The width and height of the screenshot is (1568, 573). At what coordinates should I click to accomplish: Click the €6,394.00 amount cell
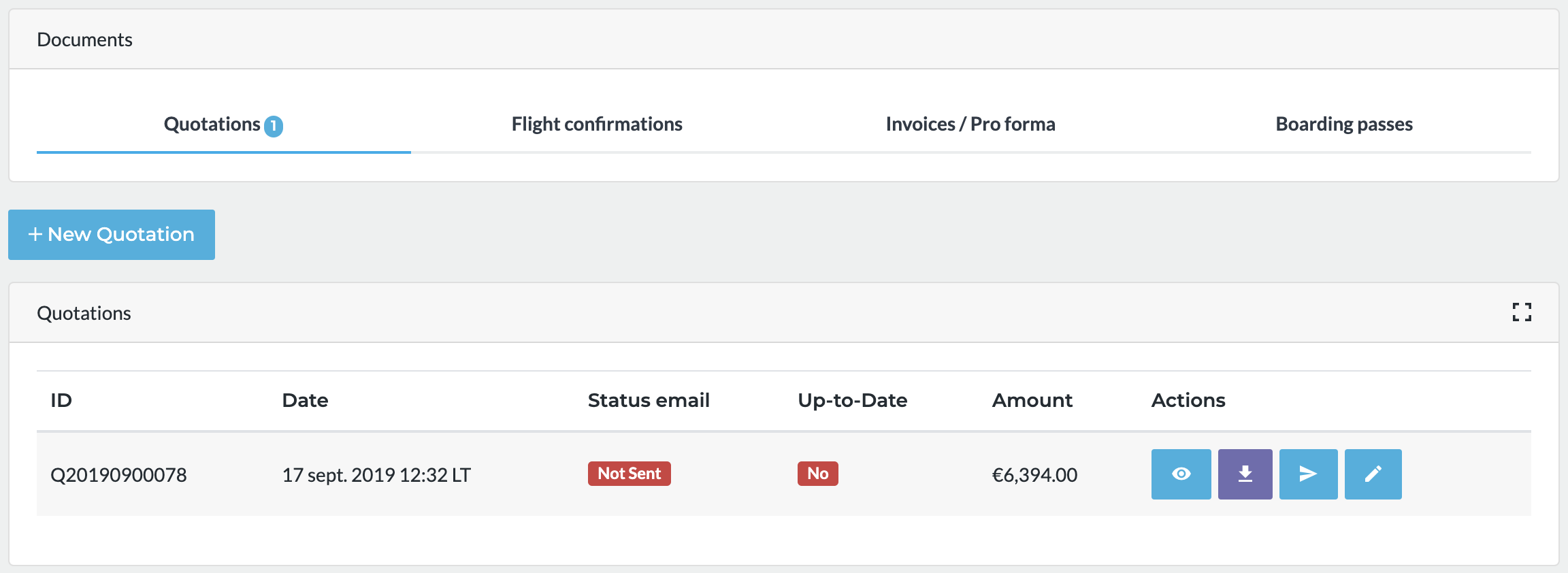pos(1034,475)
